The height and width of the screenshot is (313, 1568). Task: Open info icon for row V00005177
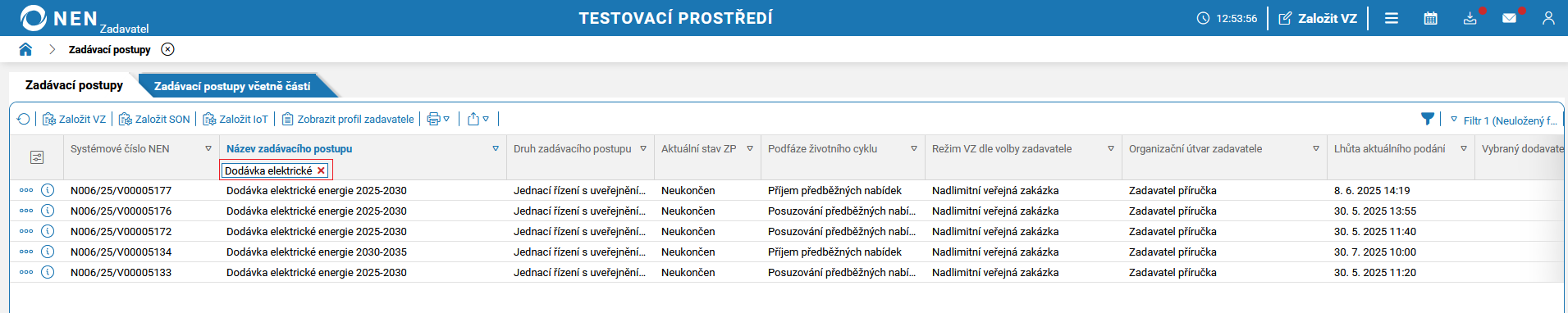(48, 190)
